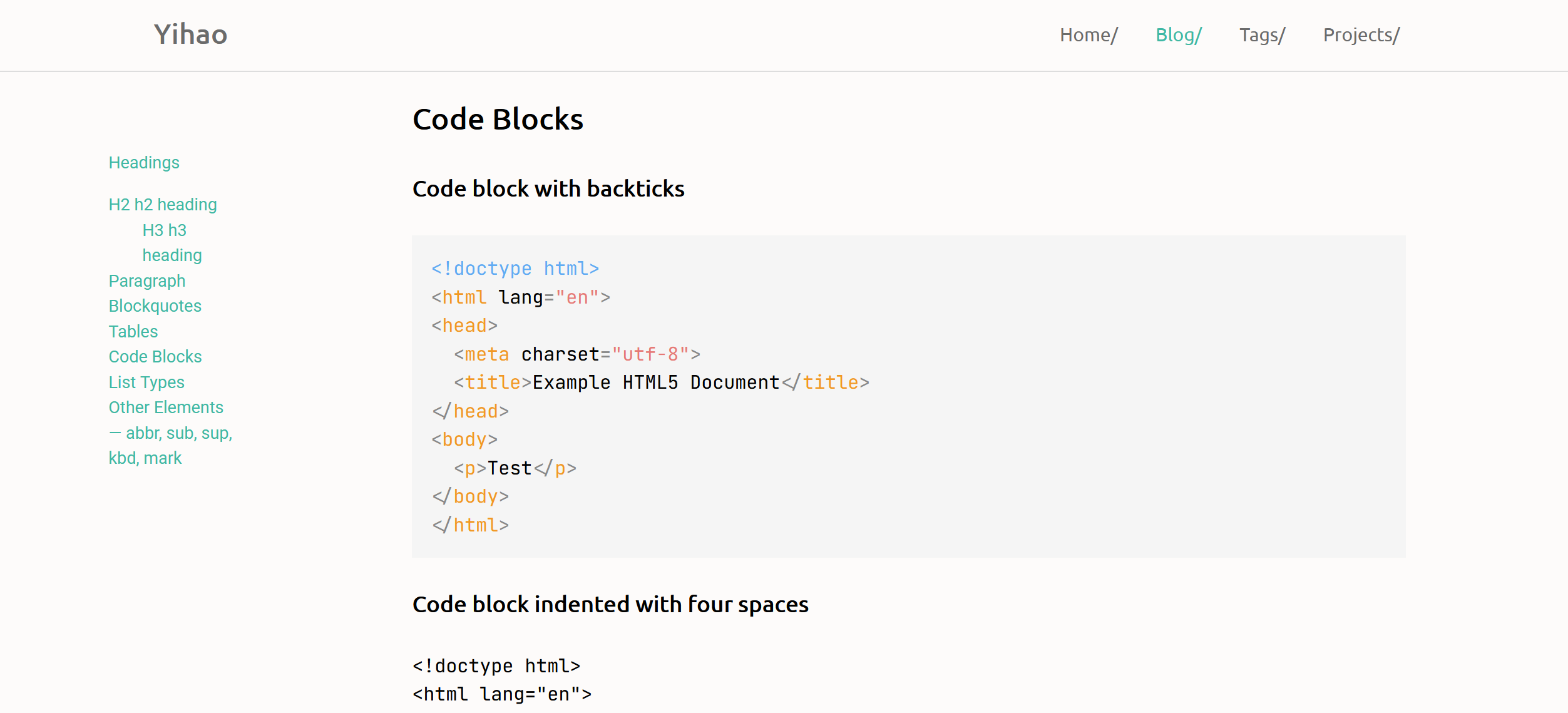Click the doctype html line in highlighted code
This screenshot has height=713, width=1568.
(515, 269)
